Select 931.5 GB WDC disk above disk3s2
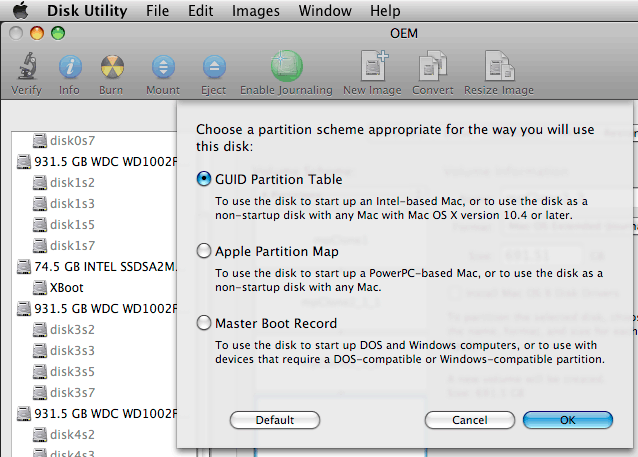Image resolution: width=638 pixels, height=457 pixels. 97,308
